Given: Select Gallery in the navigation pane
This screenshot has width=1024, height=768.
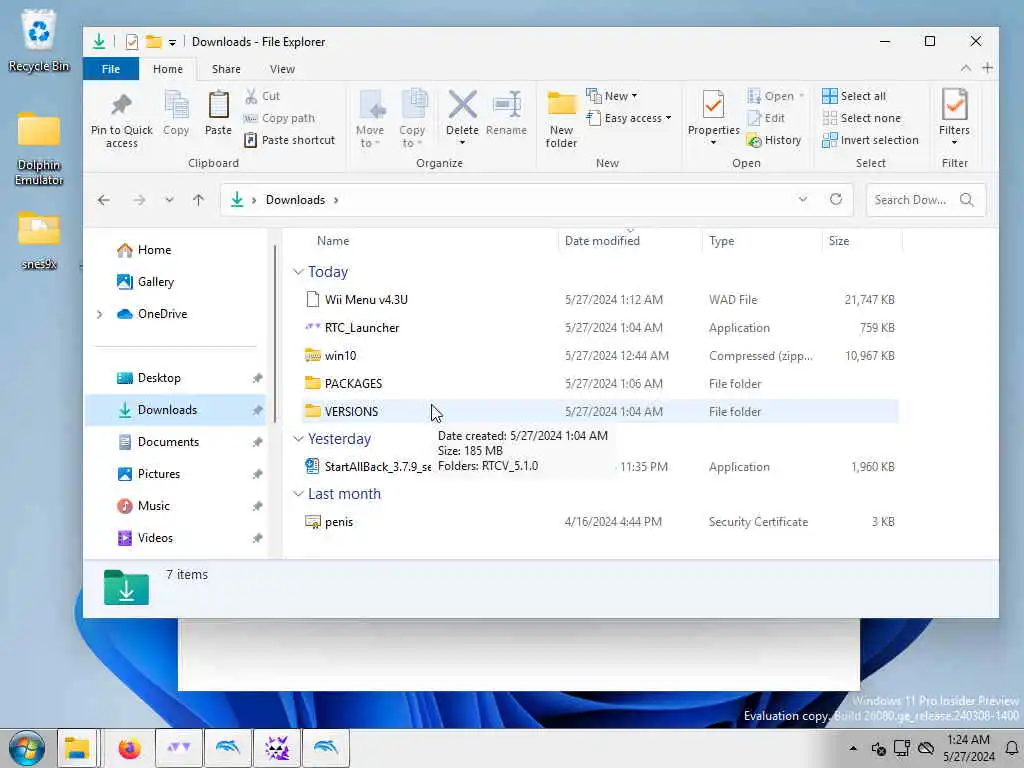Looking at the screenshot, I should [x=155, y=282].
